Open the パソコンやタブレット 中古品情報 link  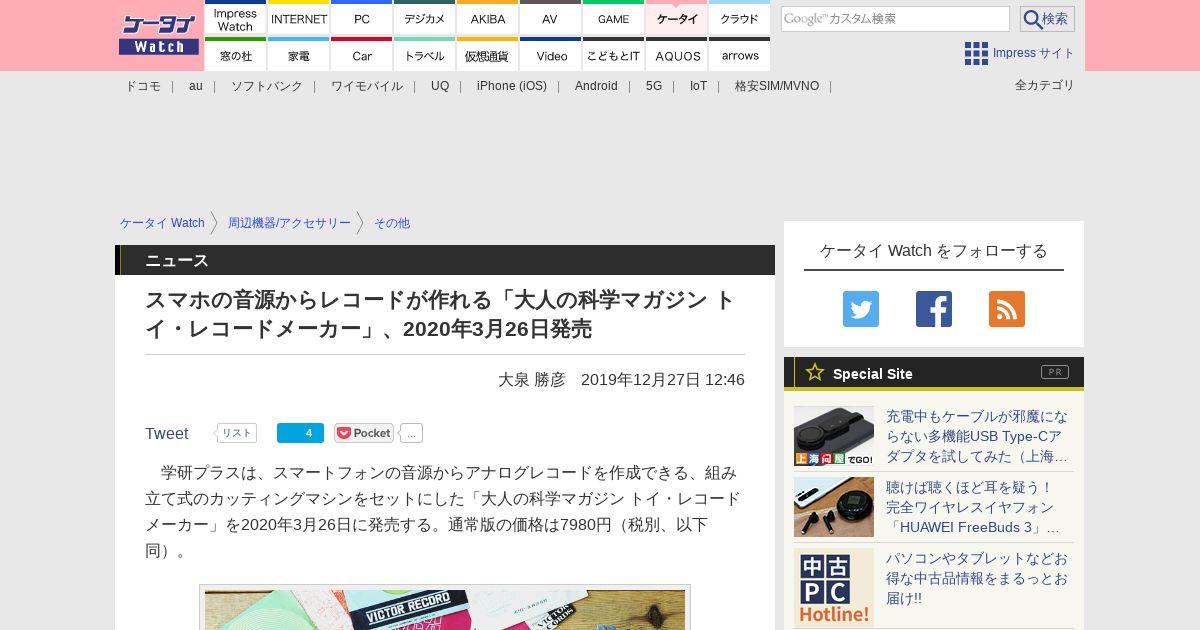(977, 578)
